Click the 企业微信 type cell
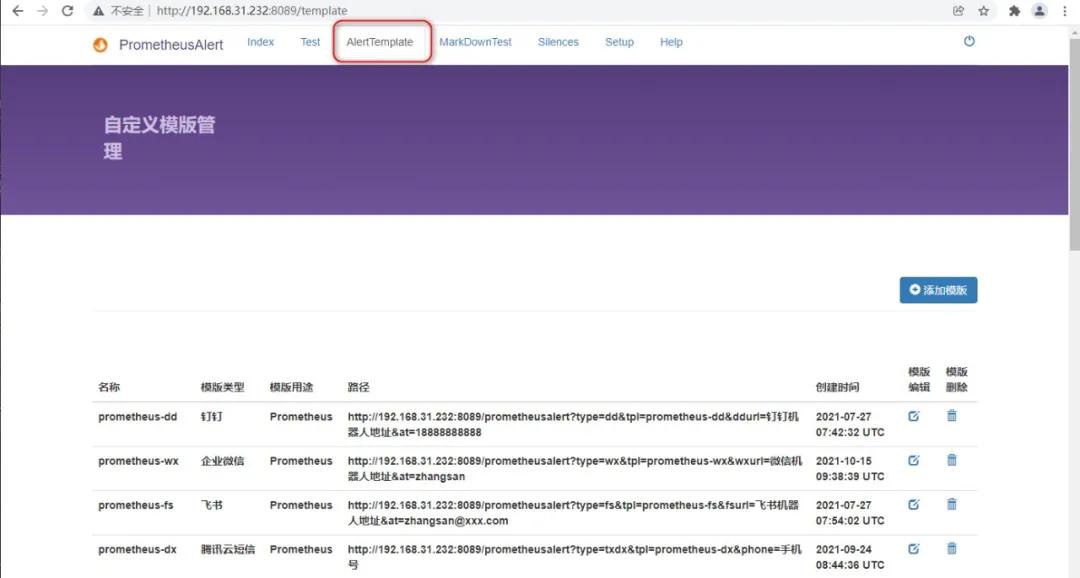 tap(222, 461)
